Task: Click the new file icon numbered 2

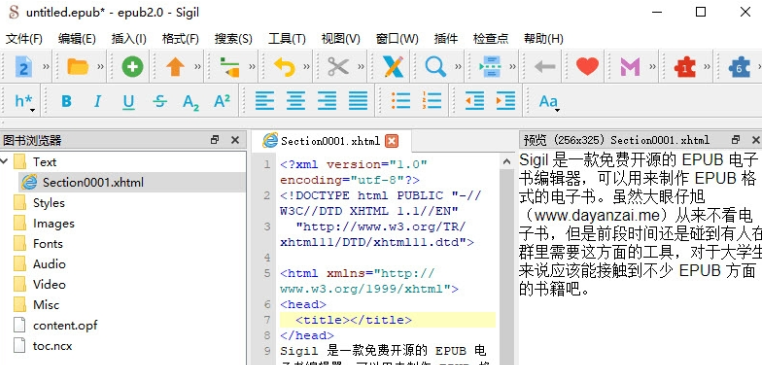Action: pos(23,66)
